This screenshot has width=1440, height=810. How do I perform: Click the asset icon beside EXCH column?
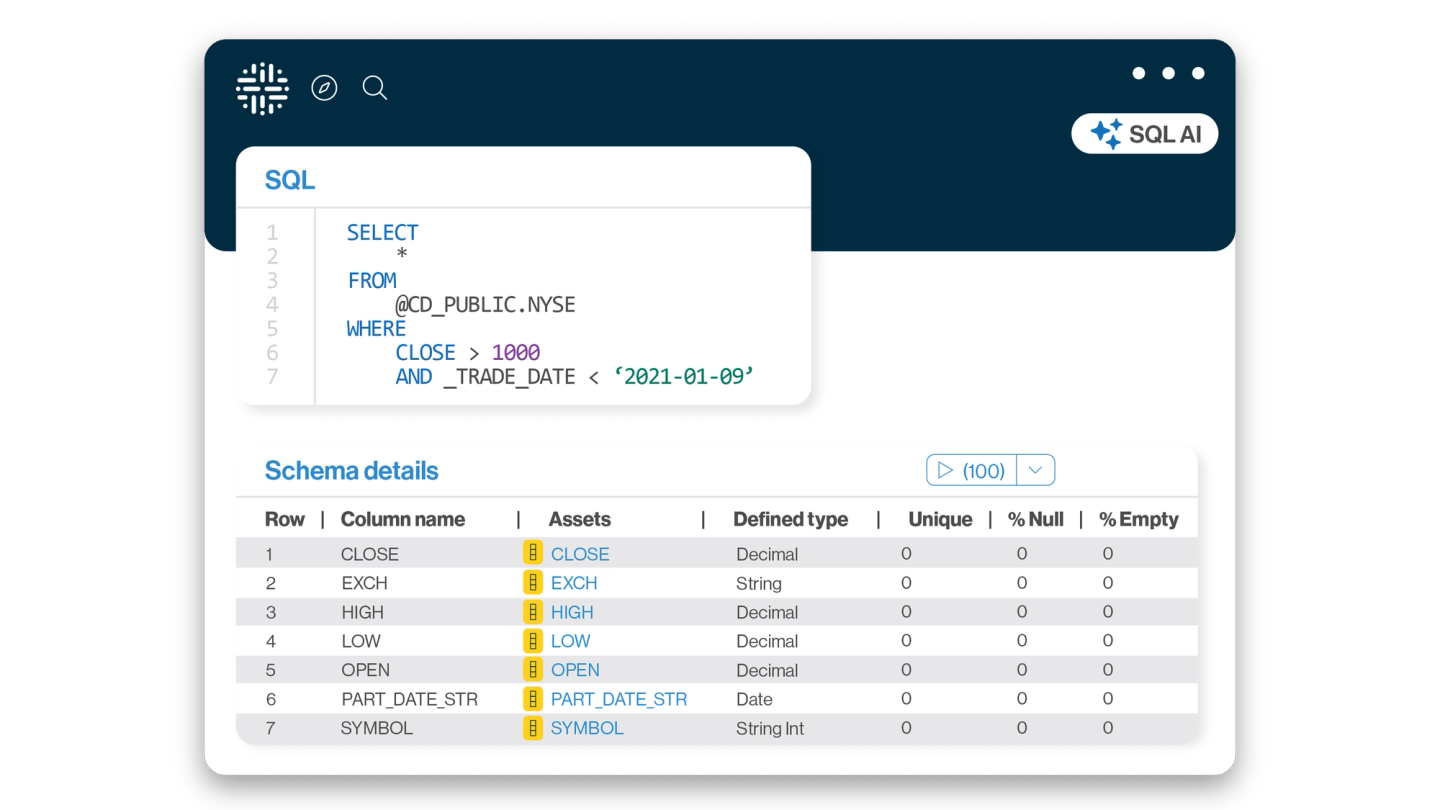point(533,582)
